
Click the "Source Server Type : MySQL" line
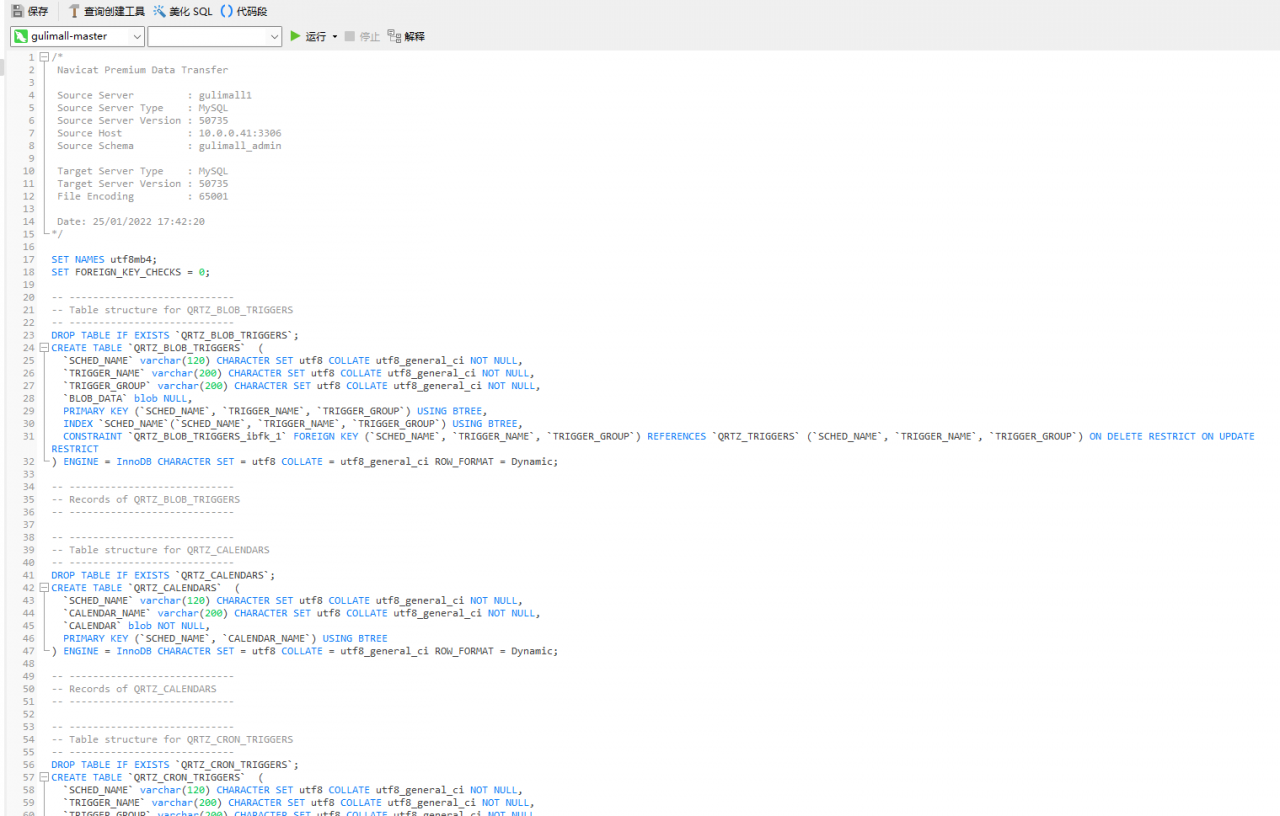tap(142, 108)
